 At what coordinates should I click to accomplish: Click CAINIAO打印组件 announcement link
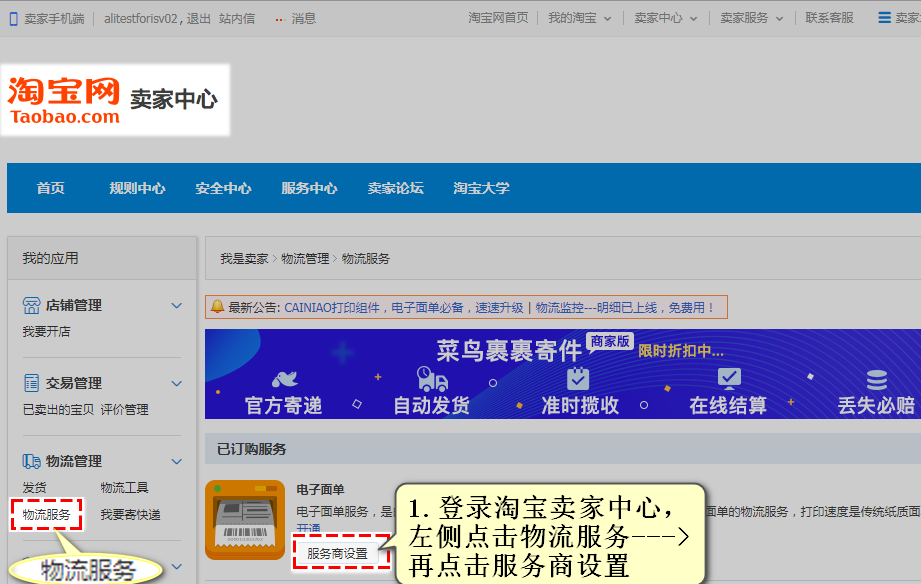[x=404, y=307]
